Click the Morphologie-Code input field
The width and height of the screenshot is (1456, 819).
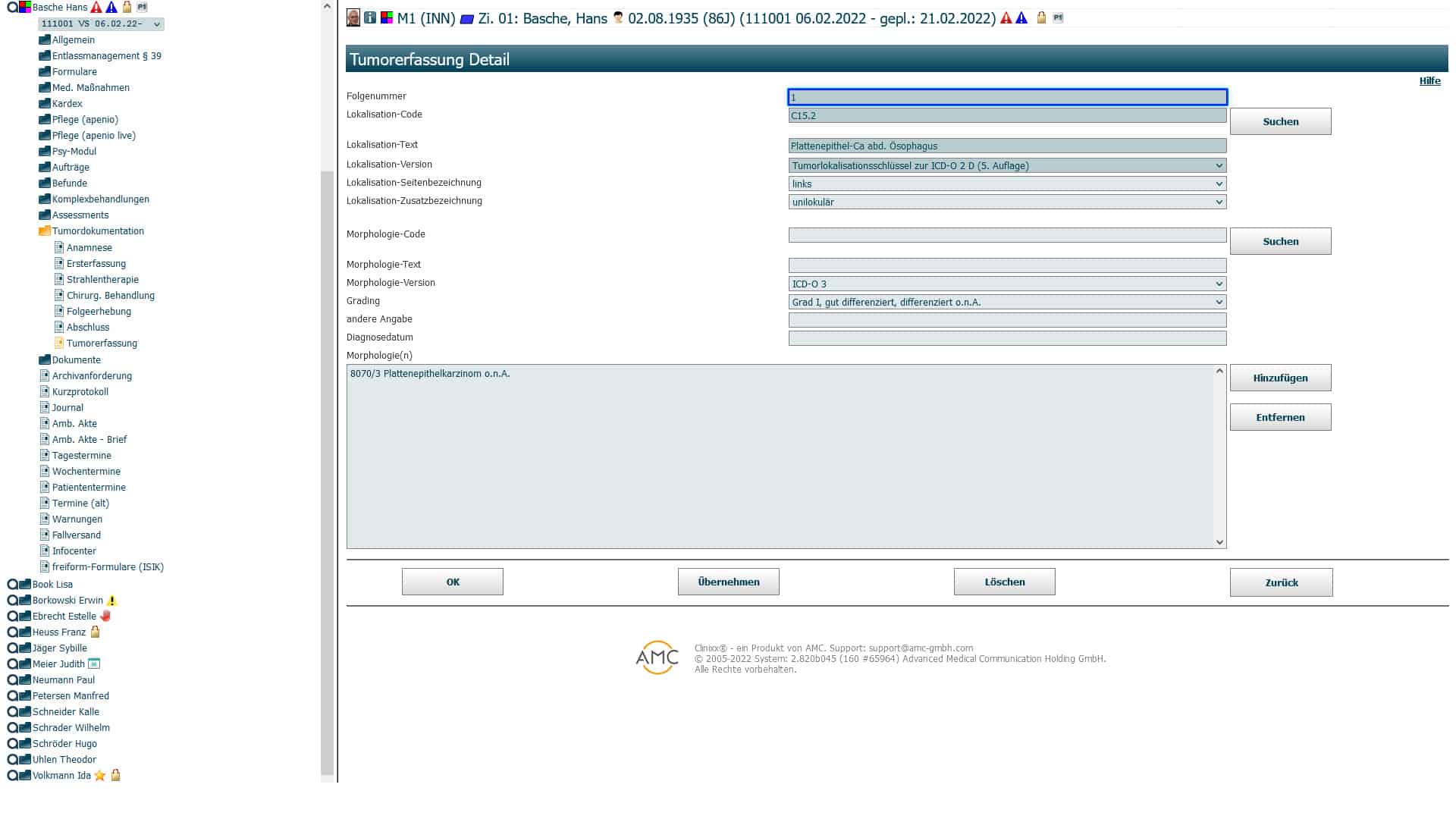[x=1007, y=235]
